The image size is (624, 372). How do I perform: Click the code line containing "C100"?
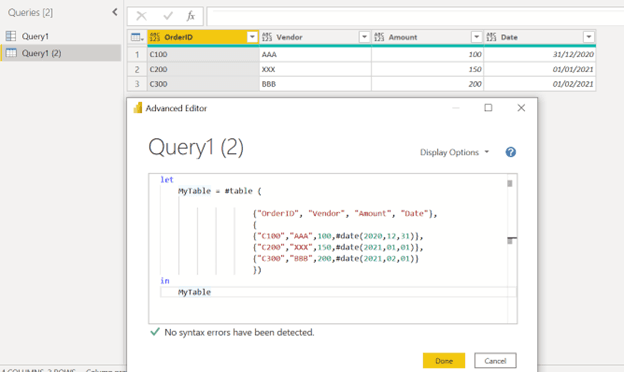[338, 236]
